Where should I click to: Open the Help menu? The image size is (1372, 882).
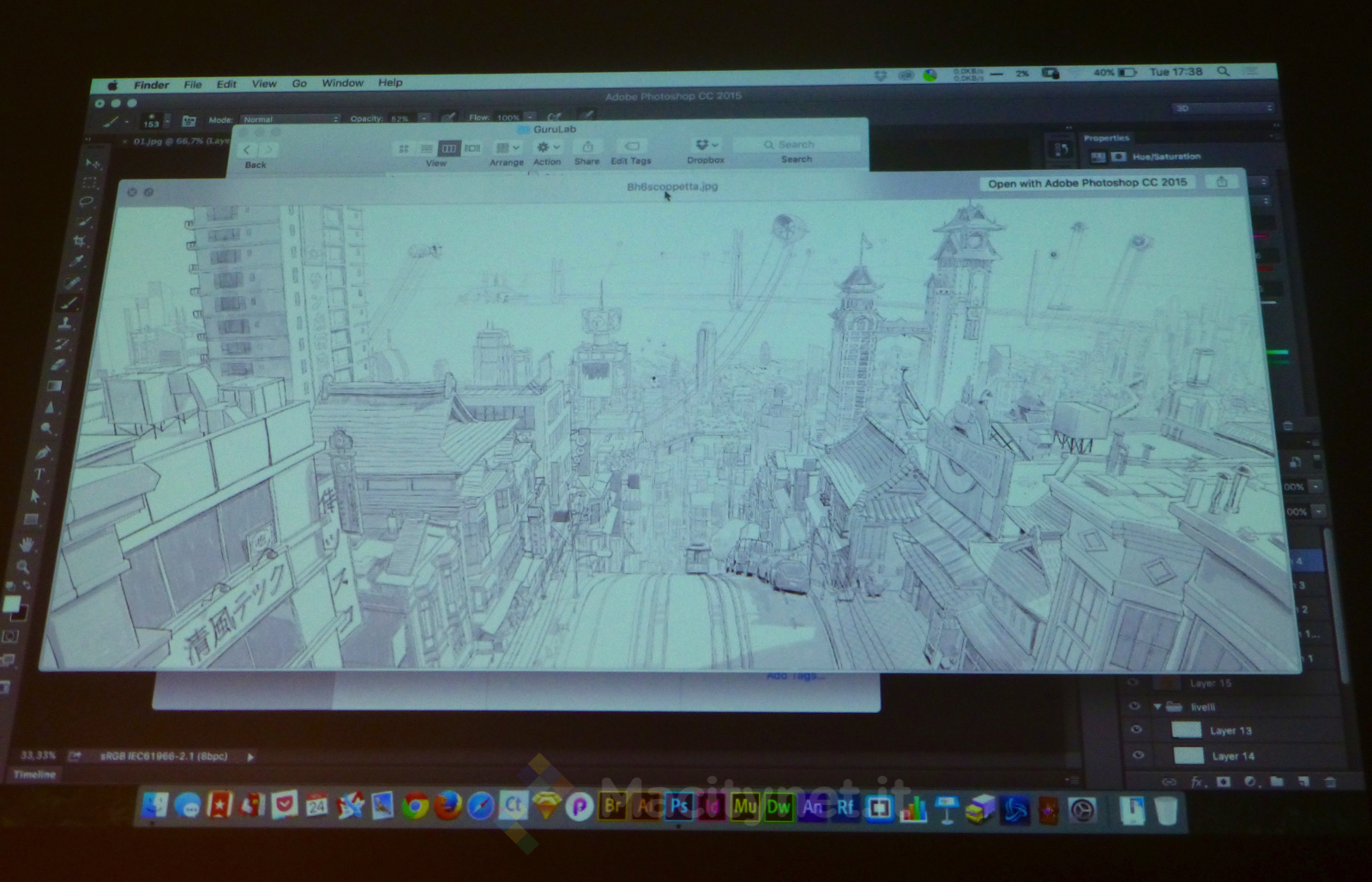click(390, 82)
